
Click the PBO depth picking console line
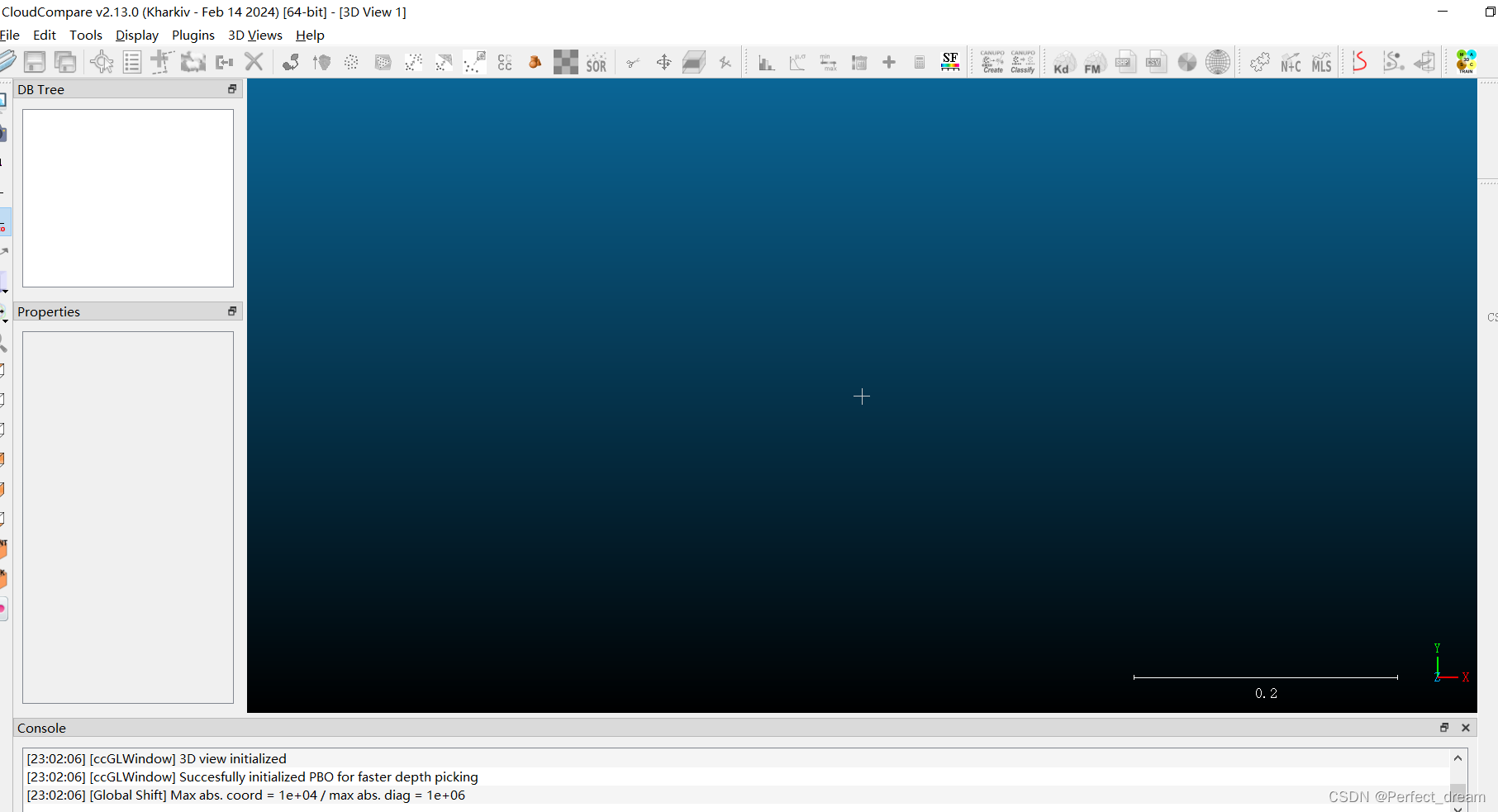252,776
